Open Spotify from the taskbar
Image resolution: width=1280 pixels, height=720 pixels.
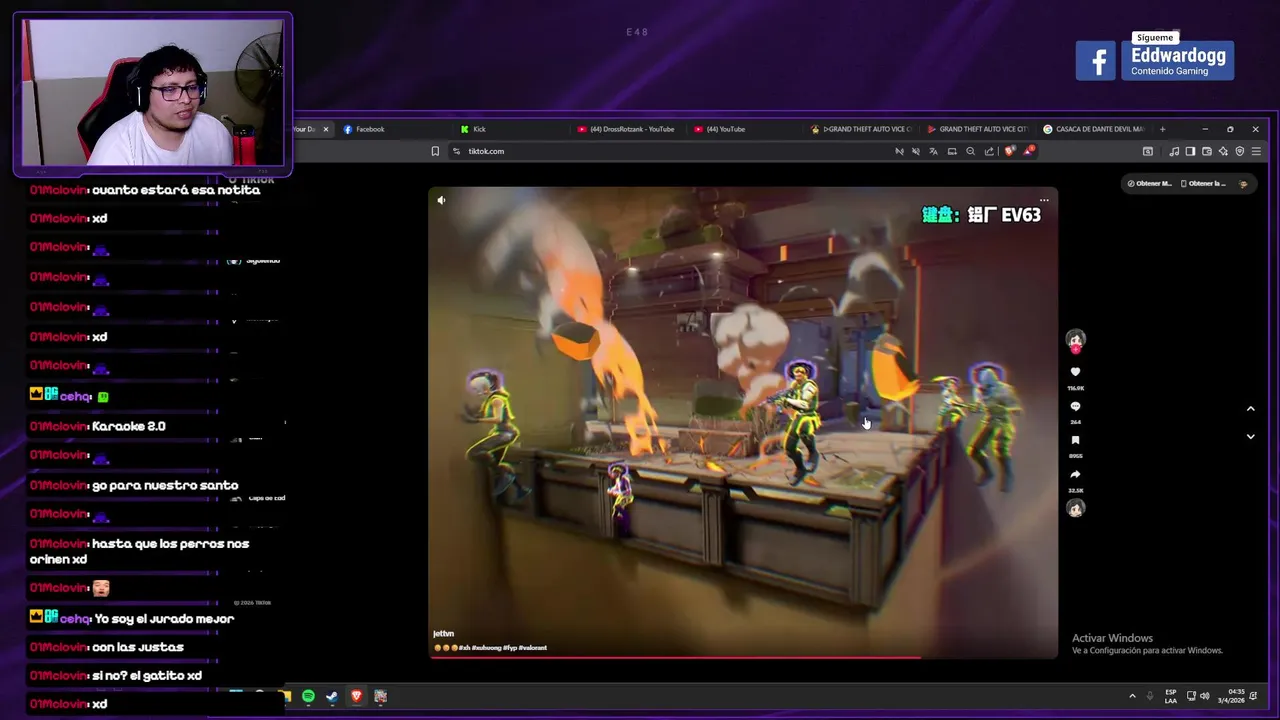[308, 696]
